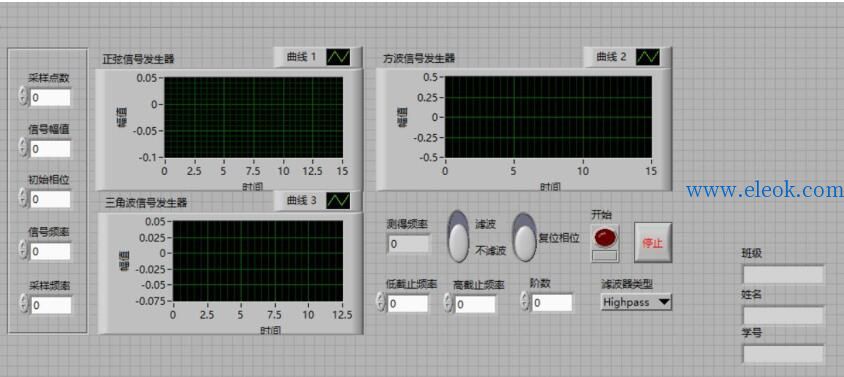This screenshot has height=377, width=844.
Task: Click the 信号幅值 stepper arrows
Action: (x=23, y=147)
